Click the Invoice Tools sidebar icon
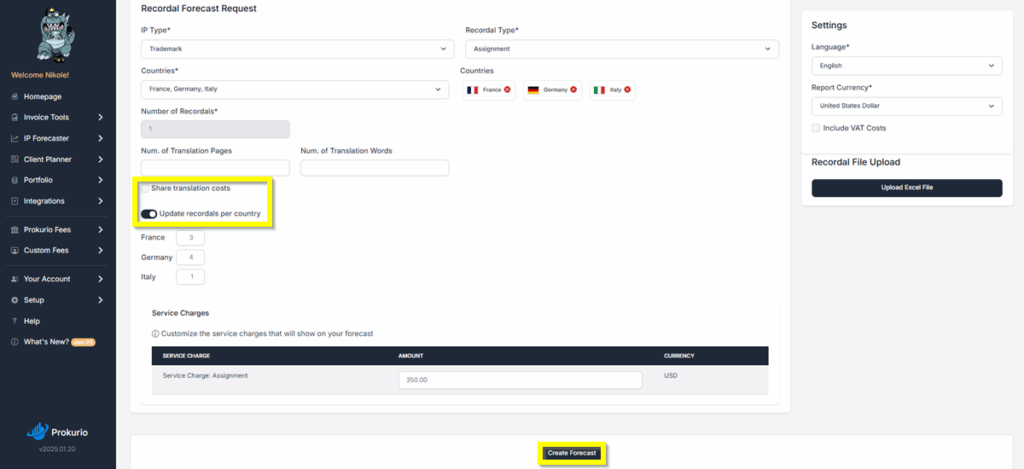This screenshot has width=1024, height=469. click(14, 117)
